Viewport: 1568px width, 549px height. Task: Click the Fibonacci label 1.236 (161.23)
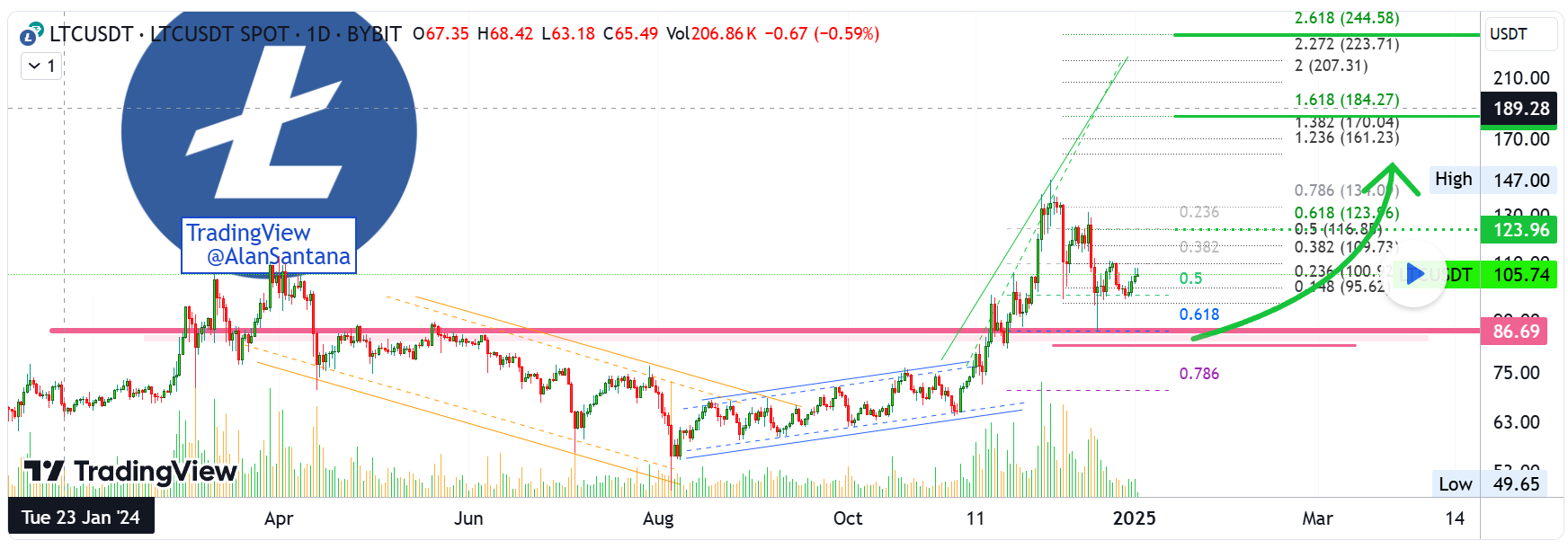[x=1347, y=137]
